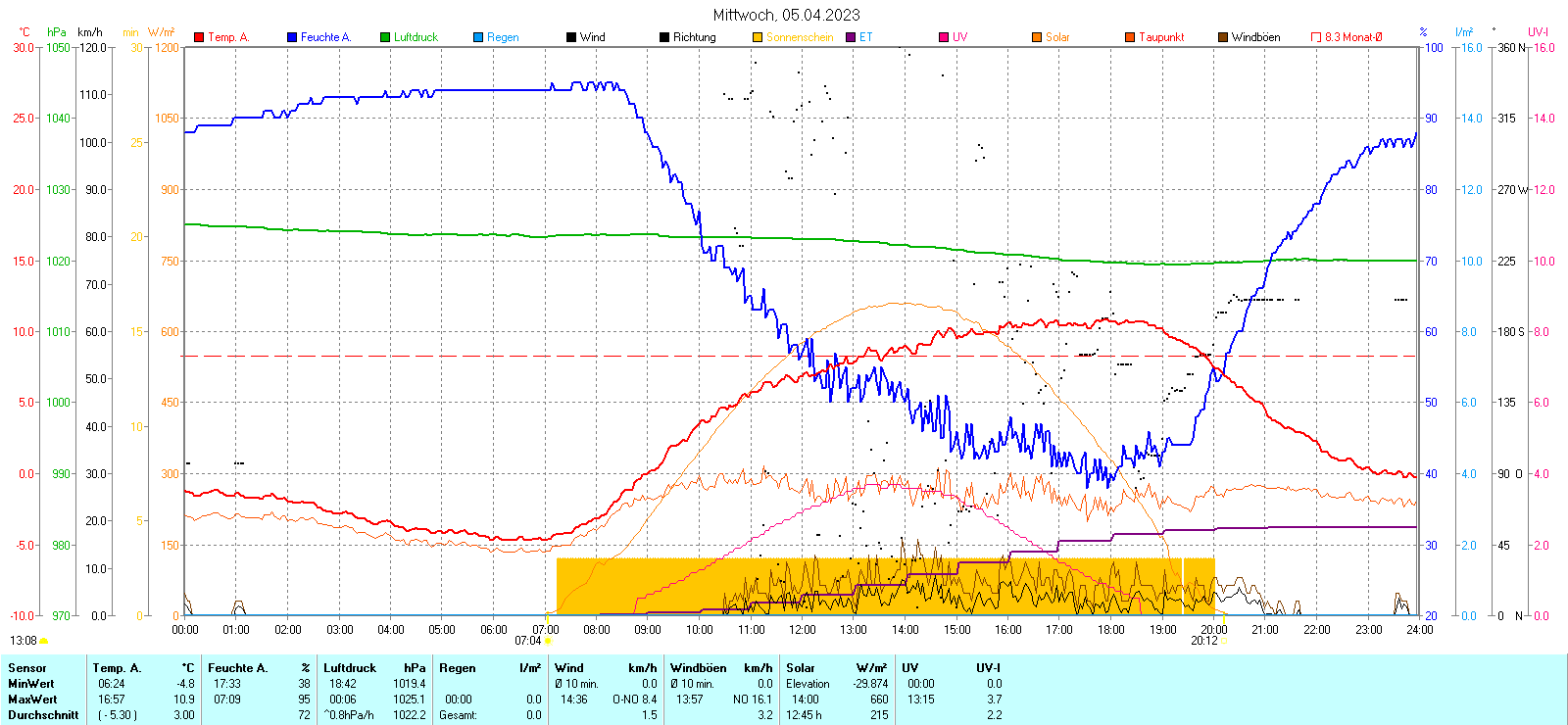Toggle the black Richtung legend marker

(x=664, y=37)
